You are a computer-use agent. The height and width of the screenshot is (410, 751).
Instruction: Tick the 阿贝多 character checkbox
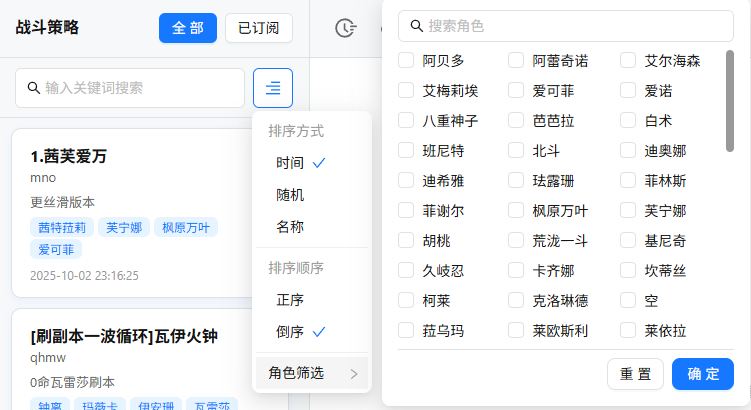tap(407, 61)
